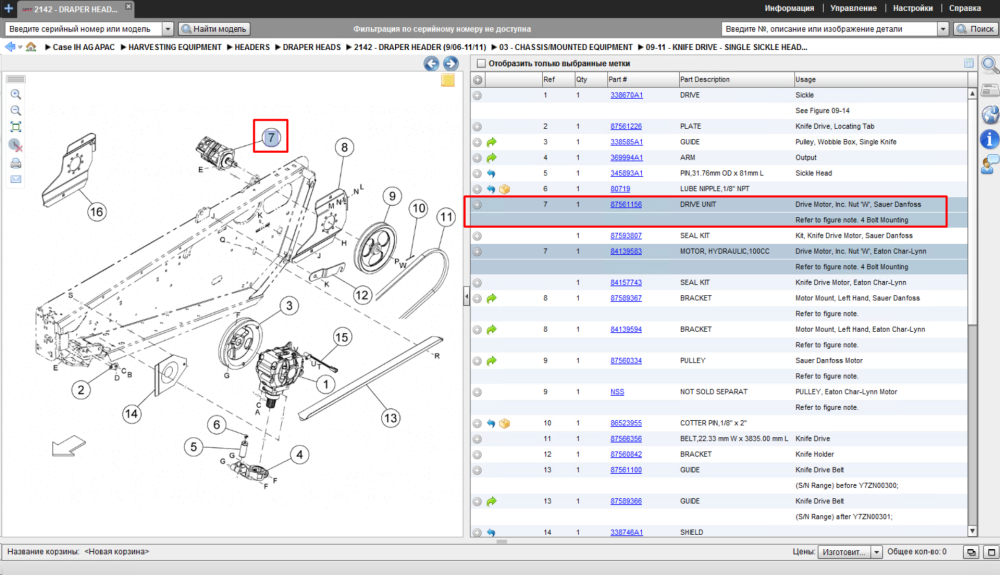
Task: Open part number link 84139583
Action: tap(626, 252)
